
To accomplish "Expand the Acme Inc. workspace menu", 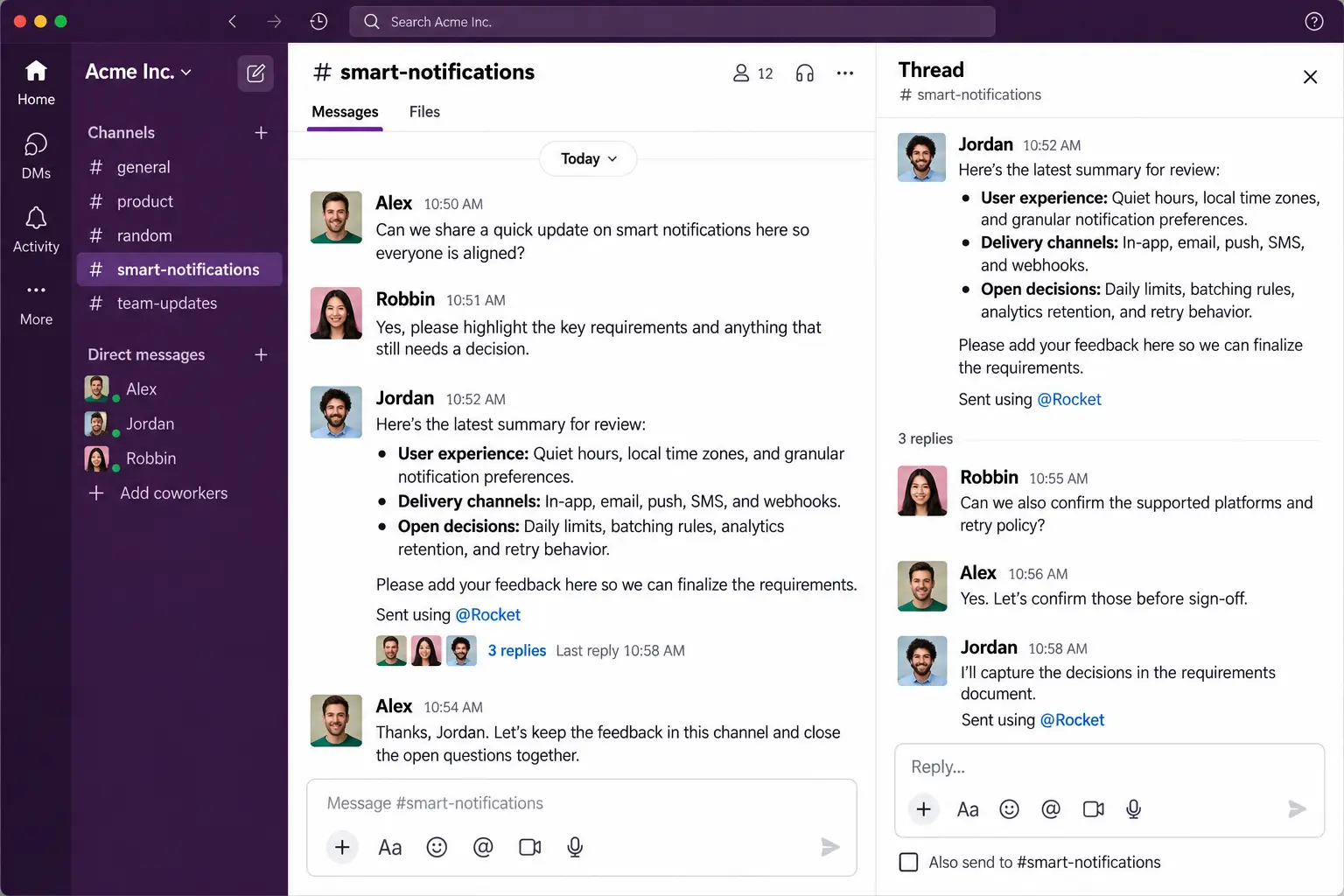I will [138, 72].
